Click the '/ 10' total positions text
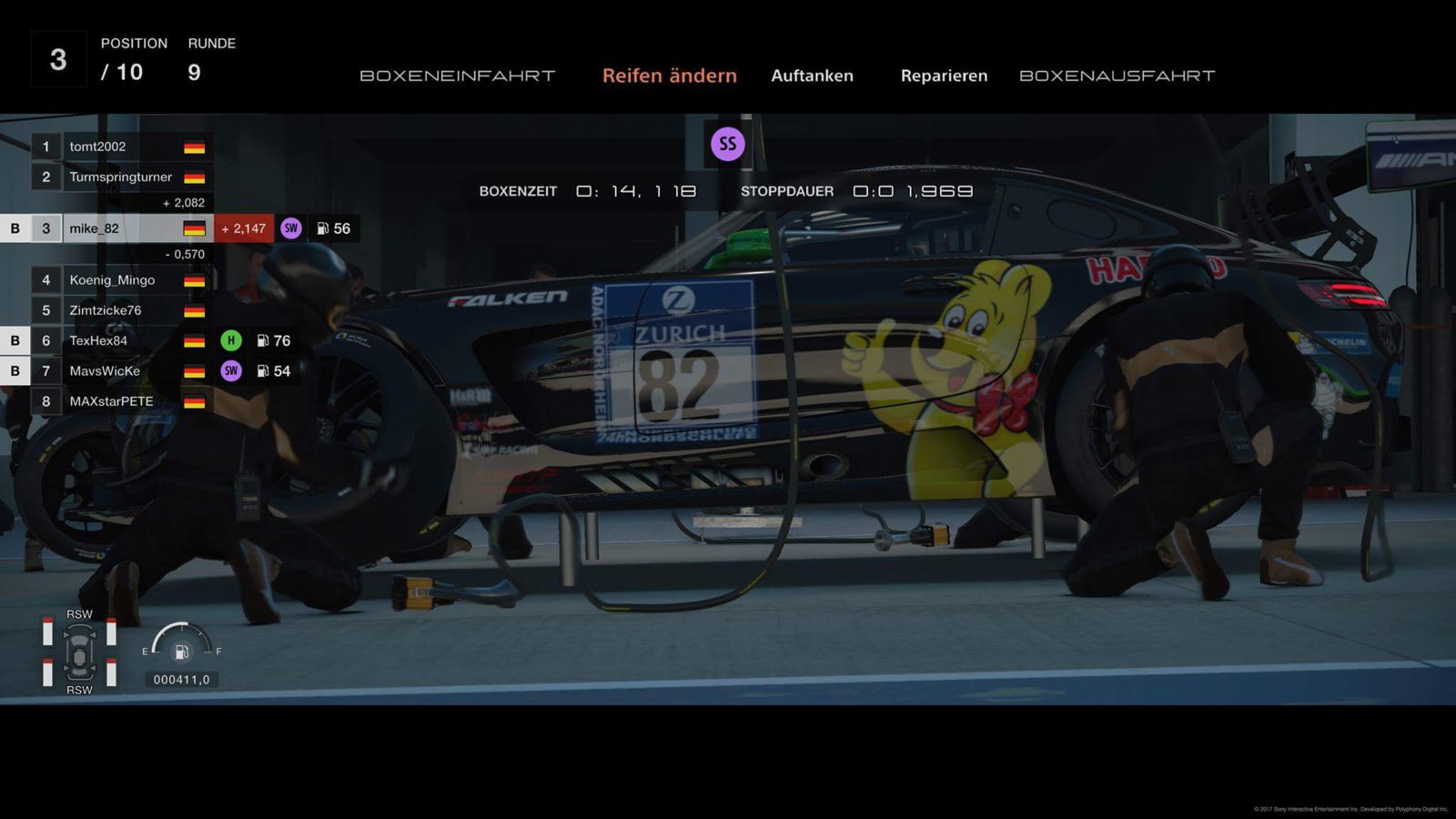Image resolution: width=1456 pixels, height=819 pixels. [x=122, y=72]
